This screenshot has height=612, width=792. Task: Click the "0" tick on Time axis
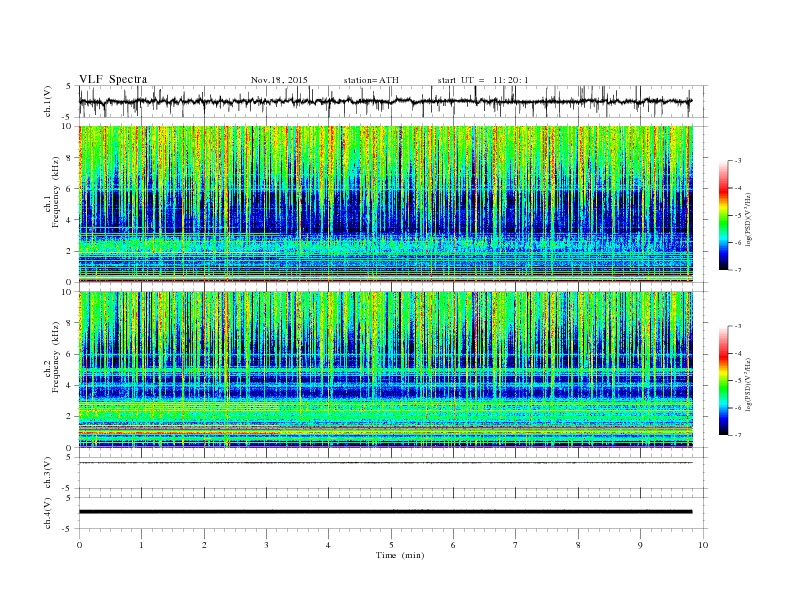(x=79, y=545)
